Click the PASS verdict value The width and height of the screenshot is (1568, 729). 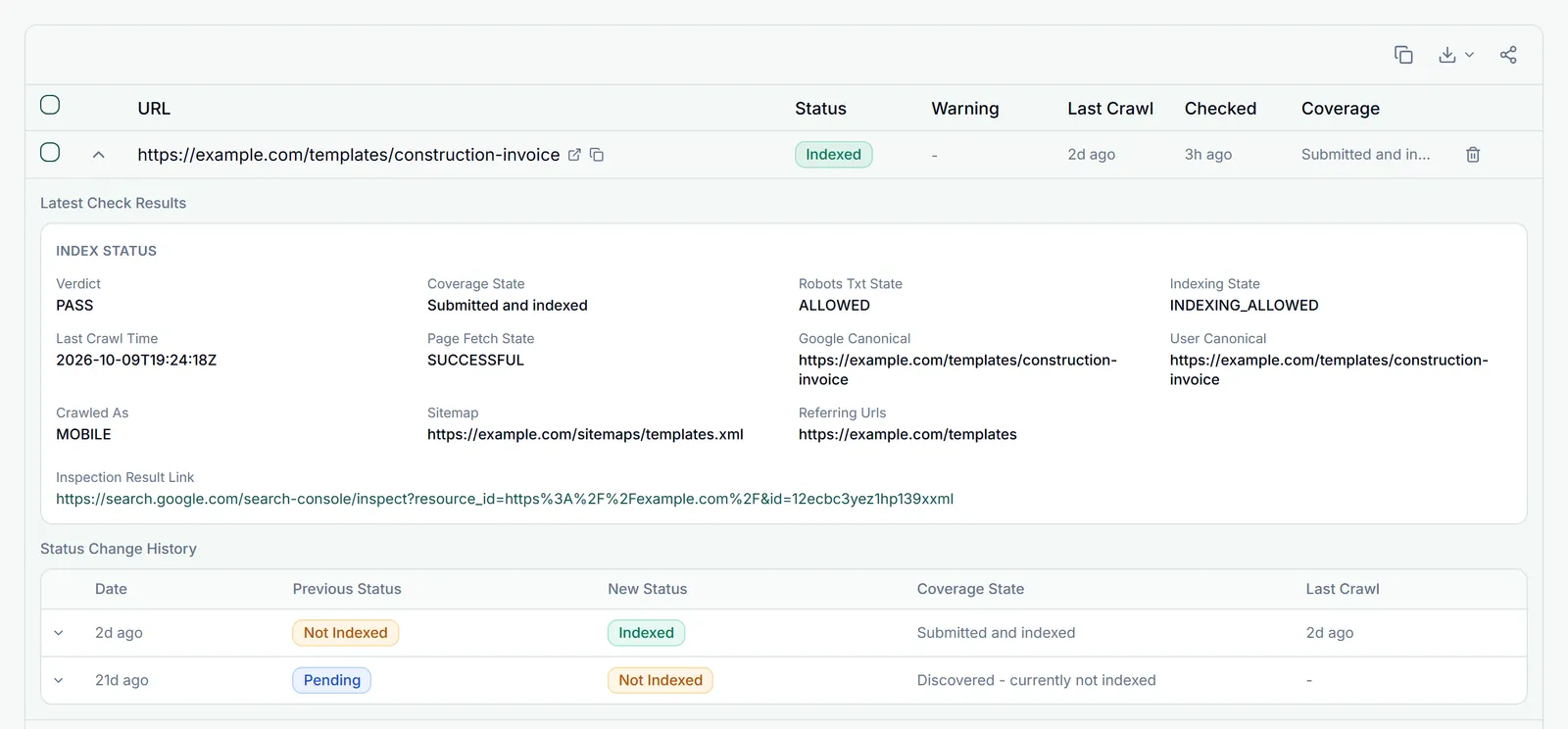click(74, 305)
